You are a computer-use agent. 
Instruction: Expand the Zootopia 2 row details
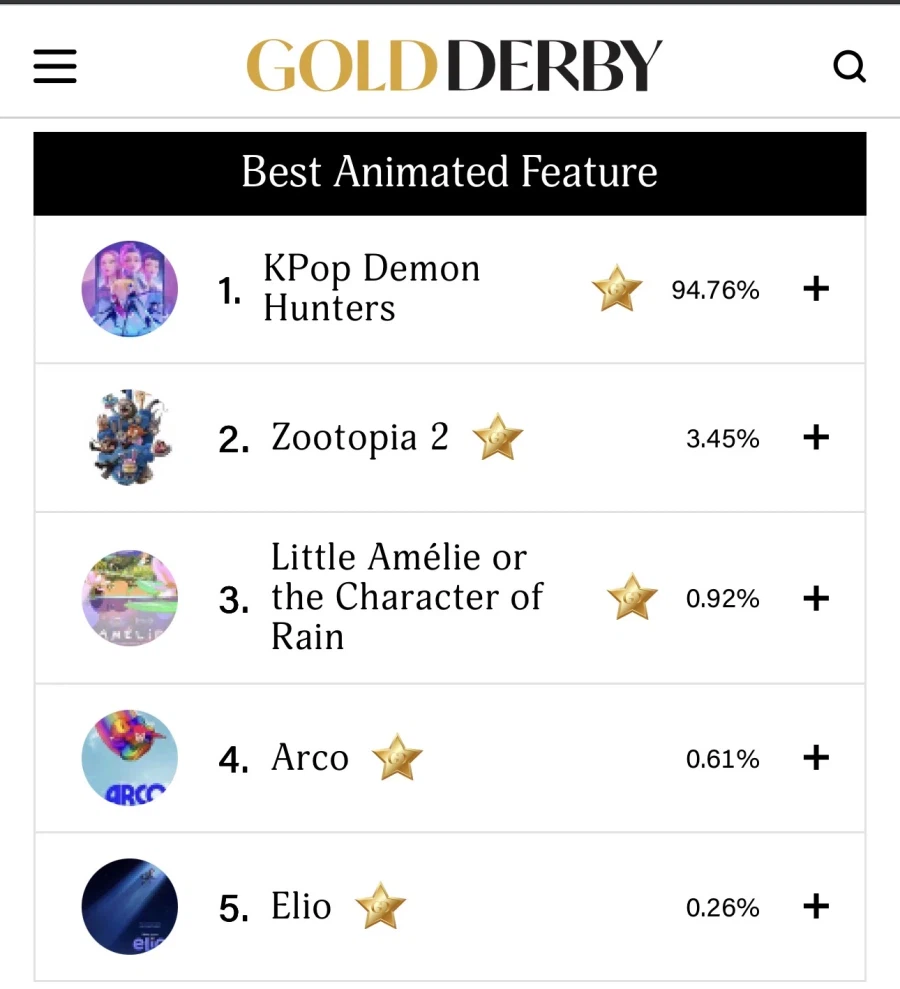816,438
